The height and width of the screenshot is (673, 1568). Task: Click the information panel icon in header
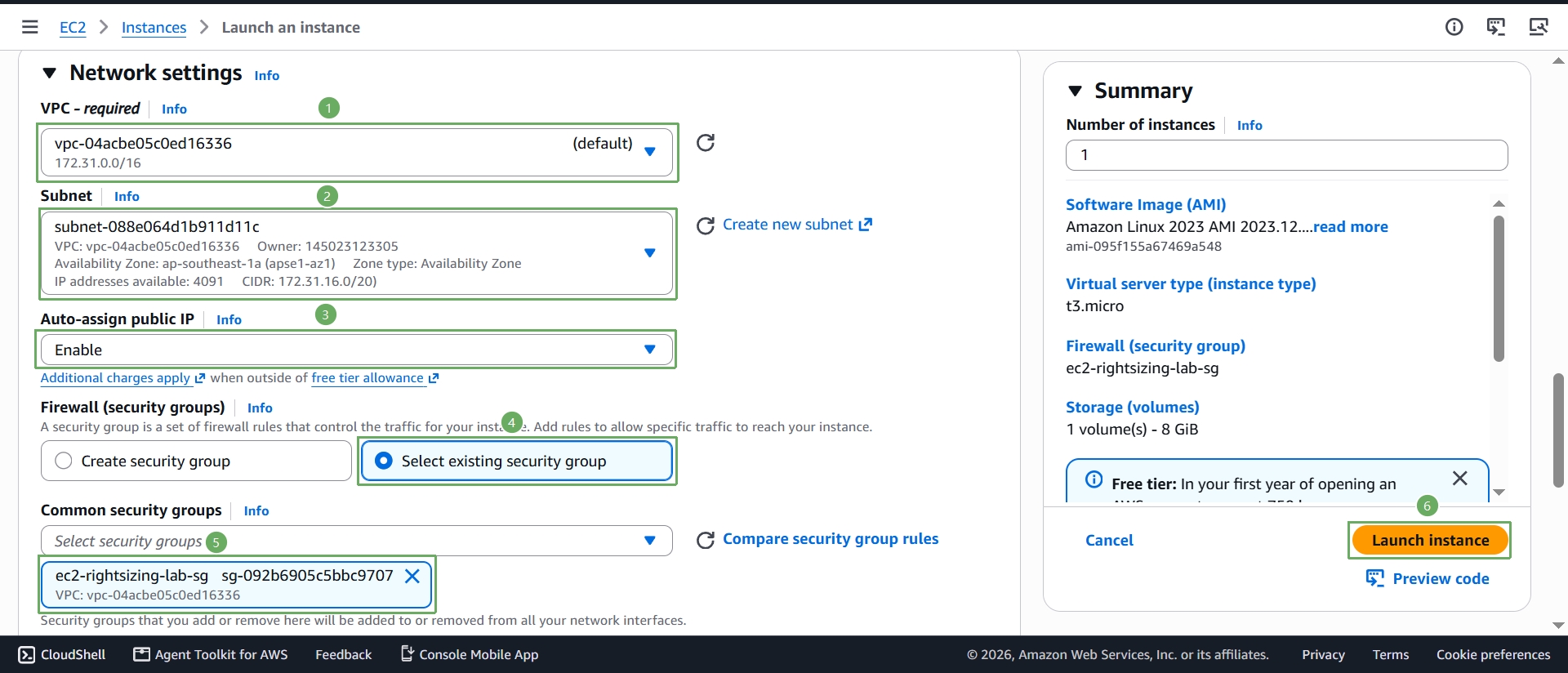click(x=1454, y=27)
